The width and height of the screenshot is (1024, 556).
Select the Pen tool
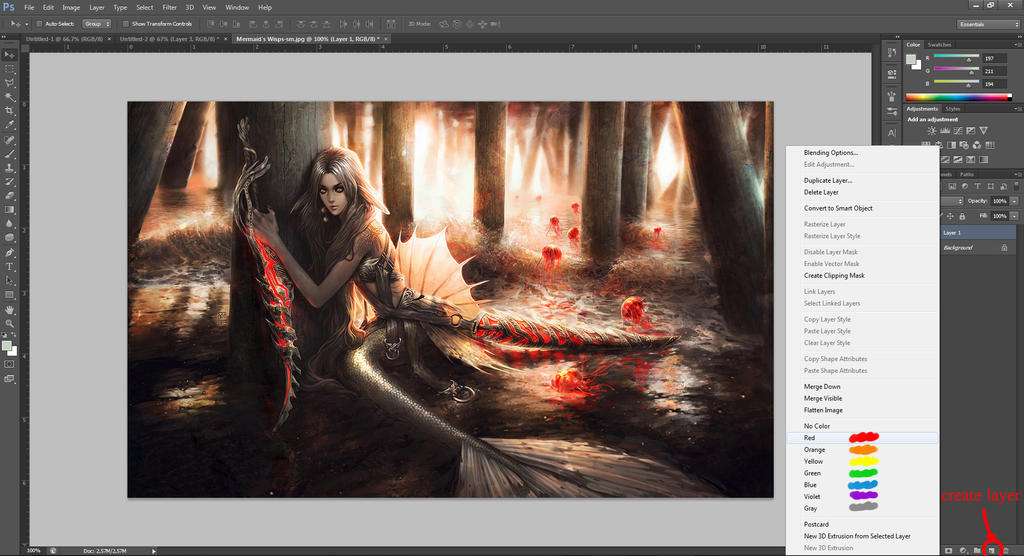tap(9, 253)
